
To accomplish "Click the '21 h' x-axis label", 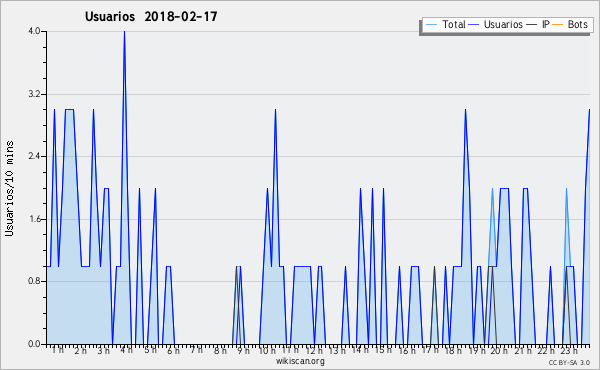I will tap(523, 350).
